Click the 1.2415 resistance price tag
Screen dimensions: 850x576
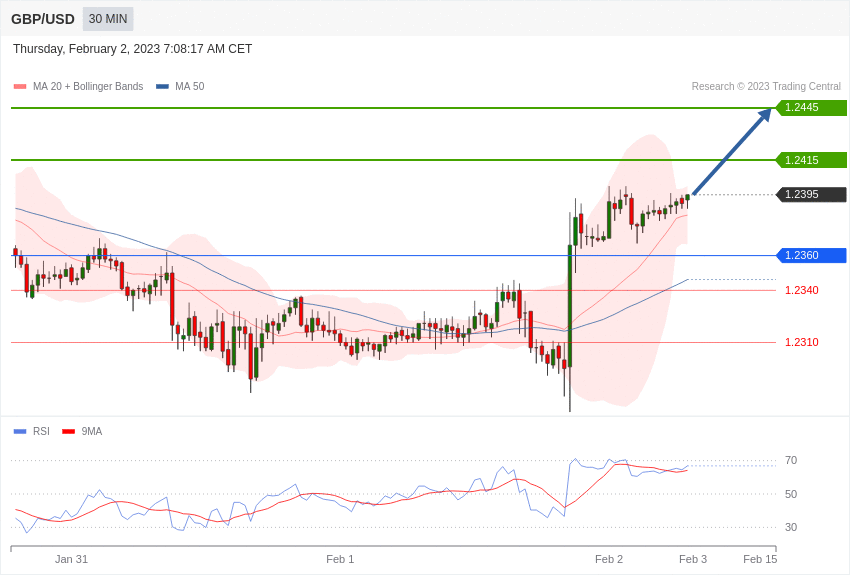tap(811, 160)
